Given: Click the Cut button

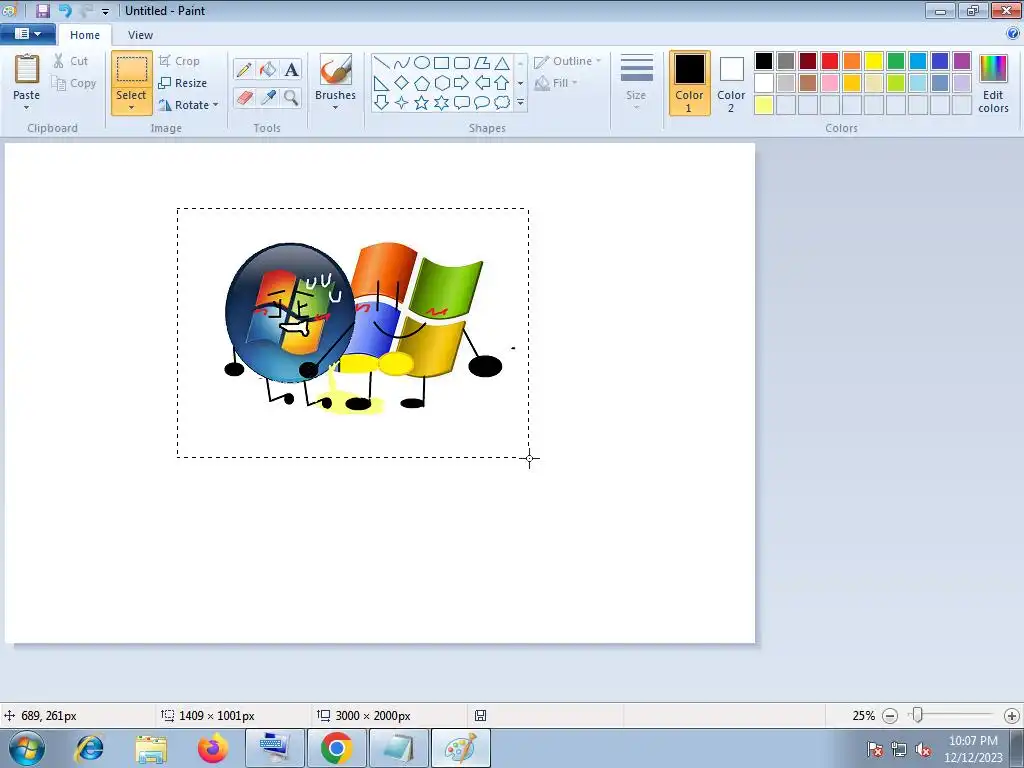Looking at the screenshot, I should point(70,61).
